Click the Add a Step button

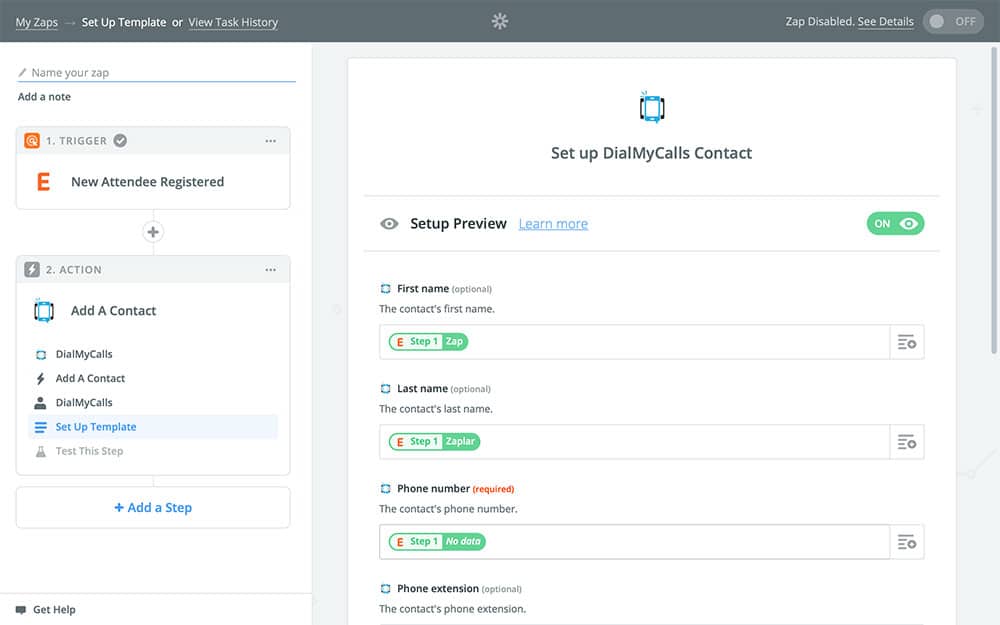[x=153, y=508]
